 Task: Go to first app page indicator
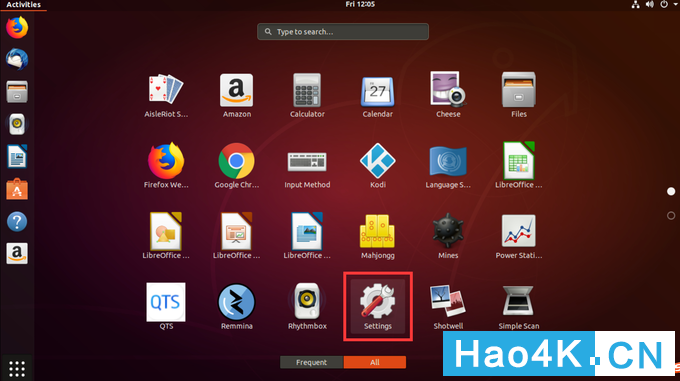(671, 192)
